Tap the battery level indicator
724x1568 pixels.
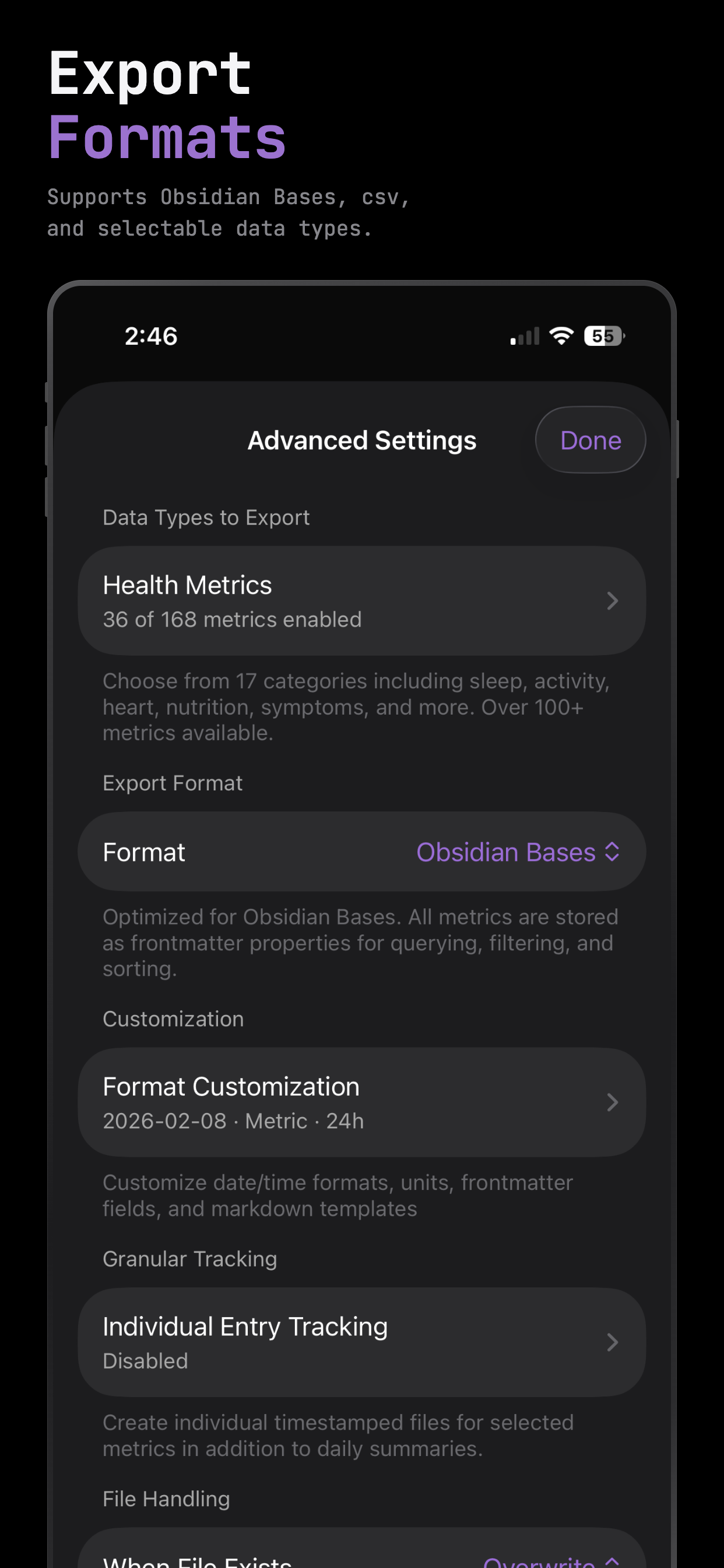click(x=603, y=335)
